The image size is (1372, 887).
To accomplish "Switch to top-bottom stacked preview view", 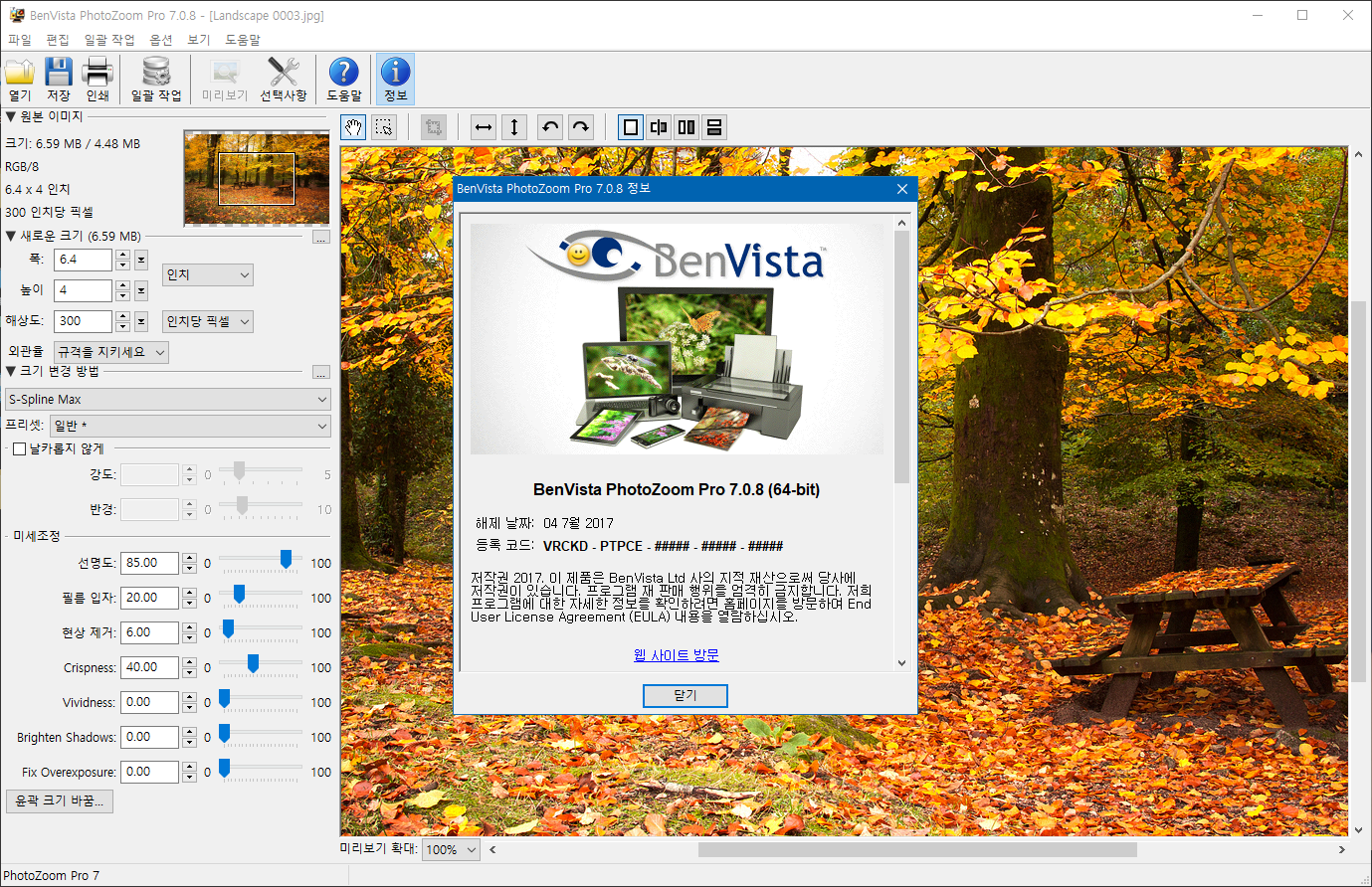I will click(x=714, y=127).
